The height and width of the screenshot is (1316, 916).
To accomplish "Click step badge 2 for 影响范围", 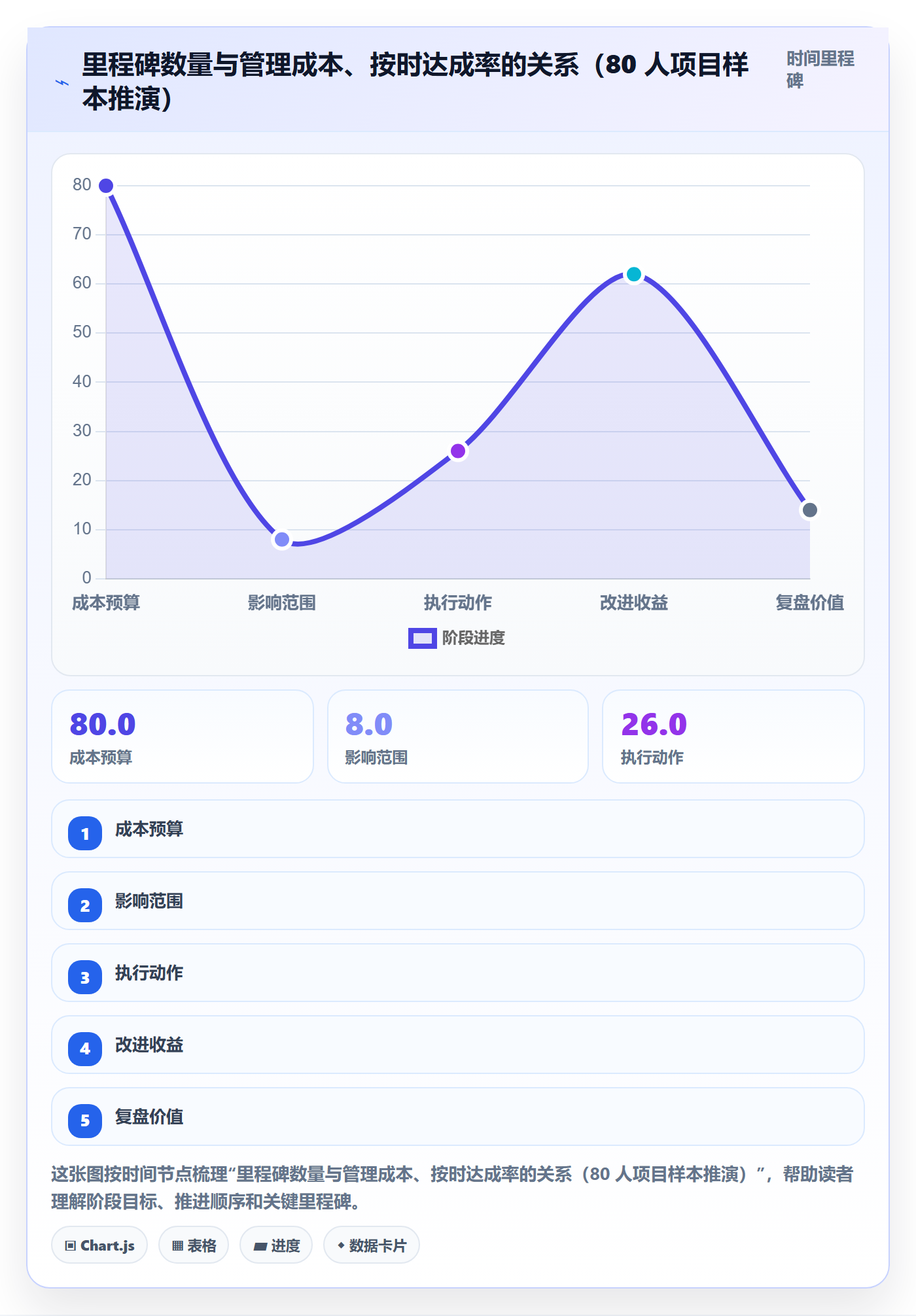I will point(85,905).
